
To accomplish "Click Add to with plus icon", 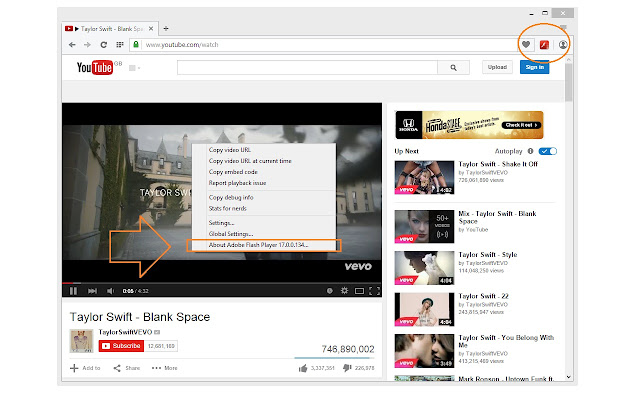I will pos(85,368).
